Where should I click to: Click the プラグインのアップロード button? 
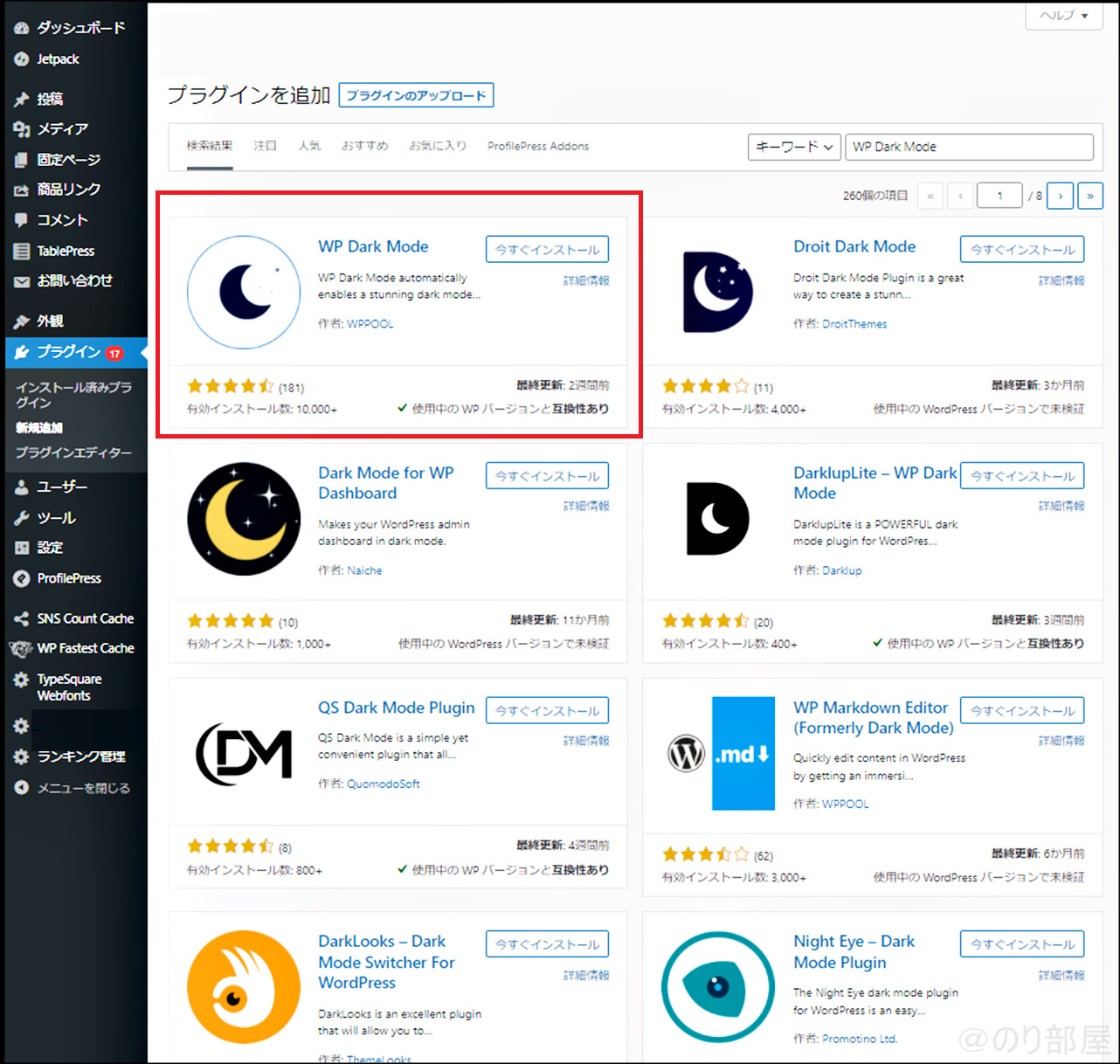(x=416, y=95)
